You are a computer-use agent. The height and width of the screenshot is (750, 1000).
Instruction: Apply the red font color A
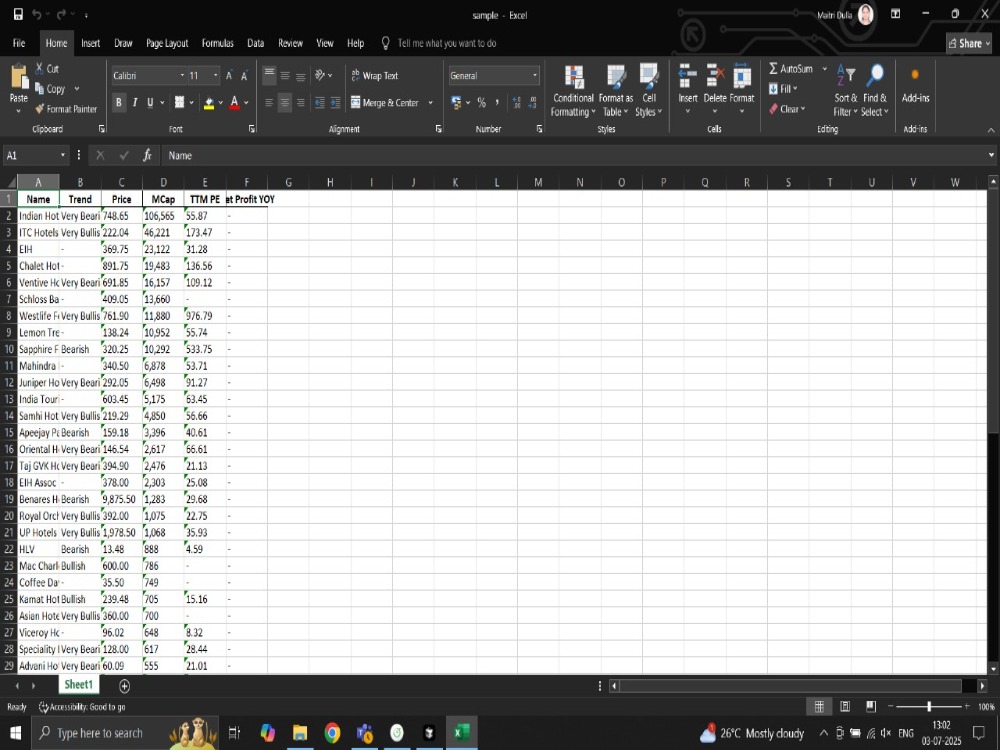pos(234,103)
